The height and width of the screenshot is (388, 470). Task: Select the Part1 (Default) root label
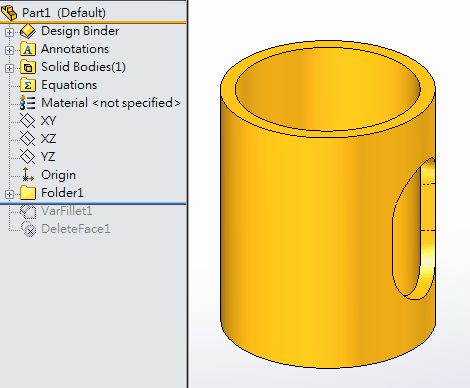[x=64, y=13]
